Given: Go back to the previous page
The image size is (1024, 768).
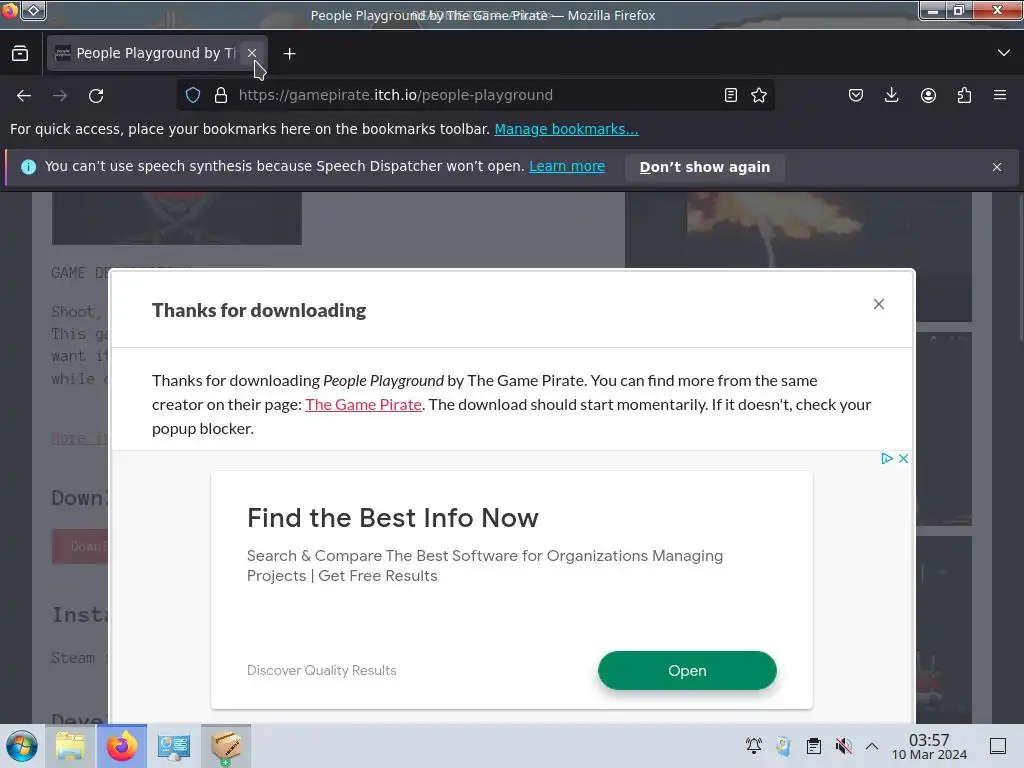Looking at the screenshot, I should pos(24,95).
